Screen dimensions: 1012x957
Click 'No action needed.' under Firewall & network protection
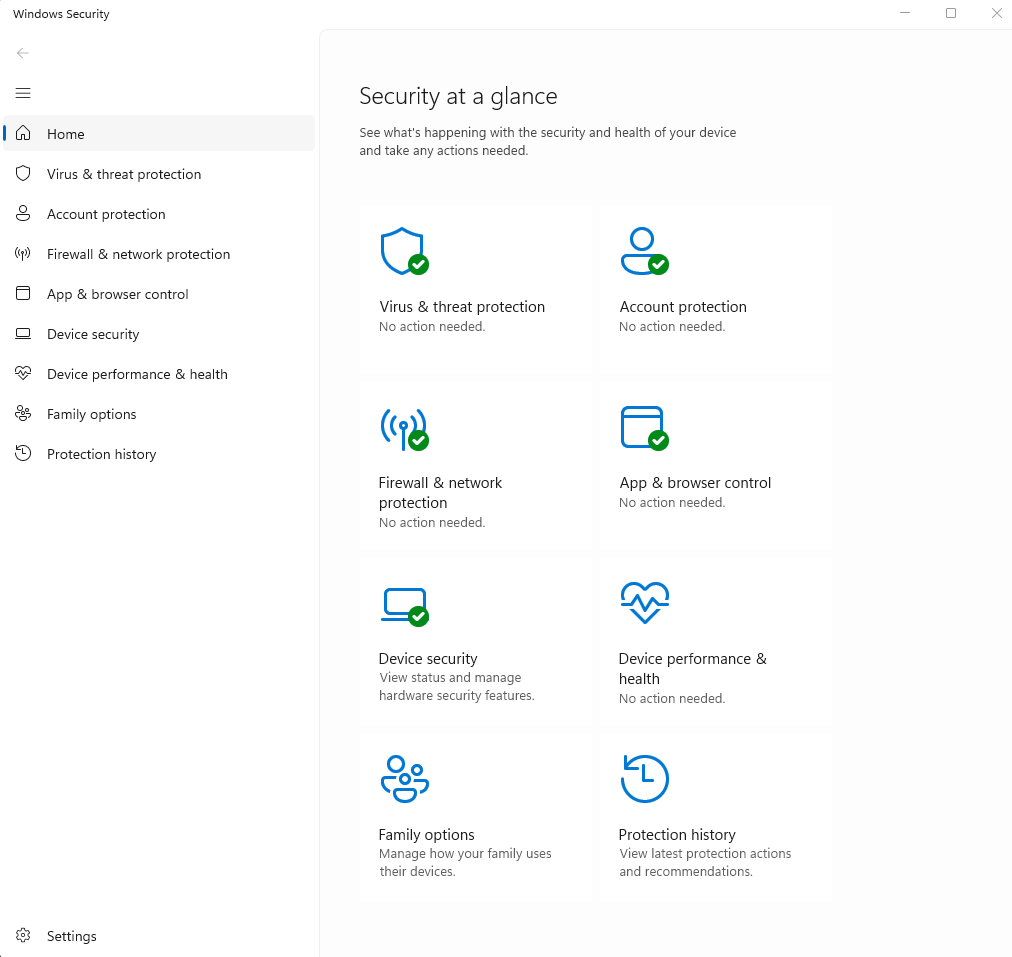[432, 522]
